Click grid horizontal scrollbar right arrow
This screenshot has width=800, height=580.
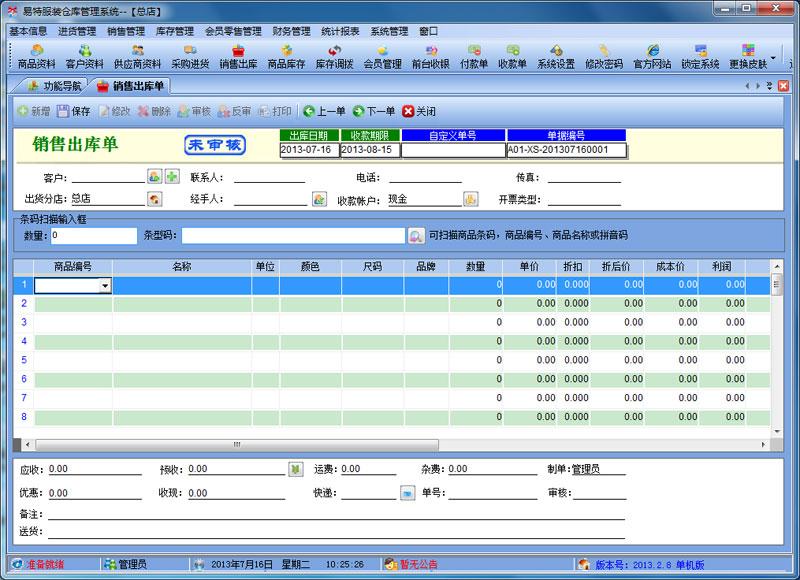click(x=763, y=445)
